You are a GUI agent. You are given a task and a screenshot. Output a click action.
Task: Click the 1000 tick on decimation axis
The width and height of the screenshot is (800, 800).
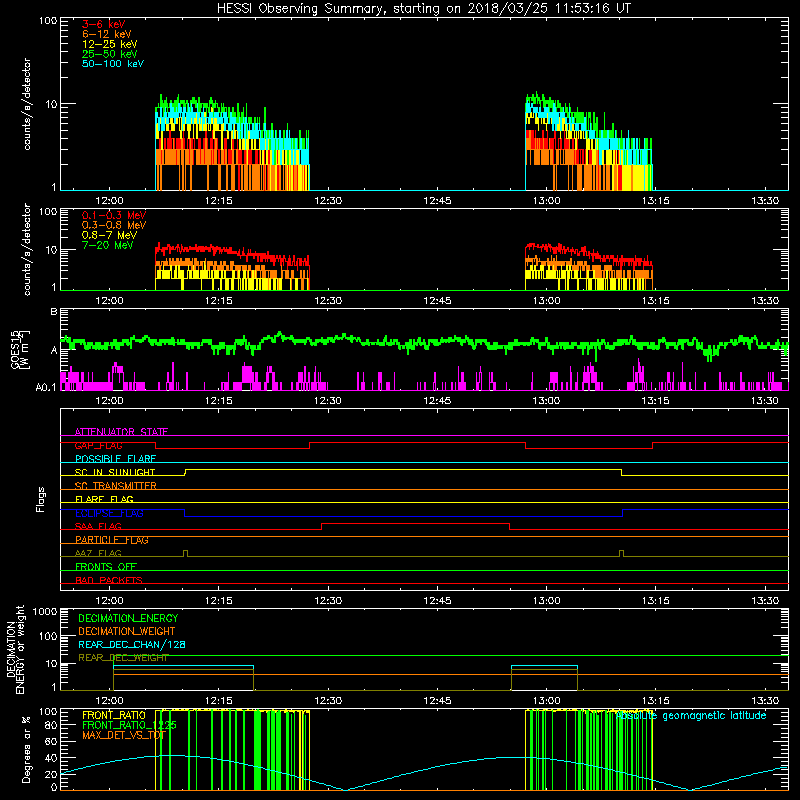(x=45, y=611)
